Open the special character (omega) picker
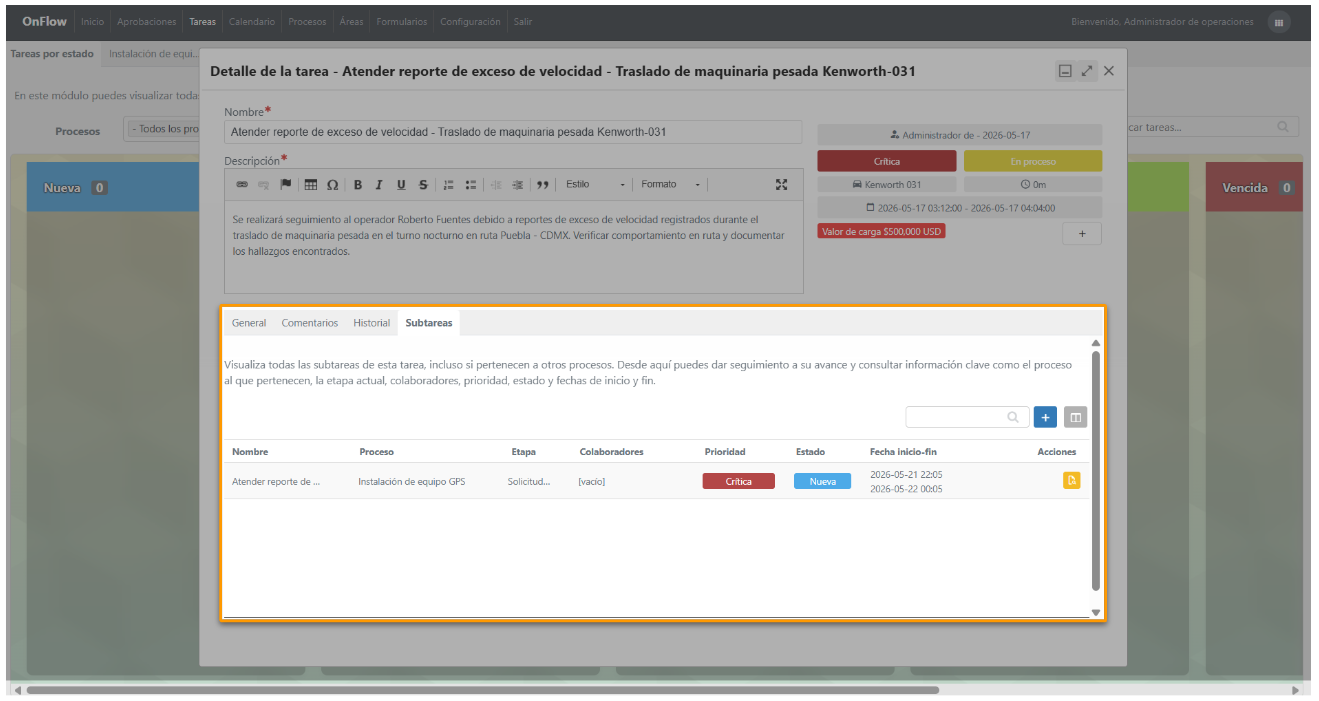1319x701 pixels. (332, 185)
